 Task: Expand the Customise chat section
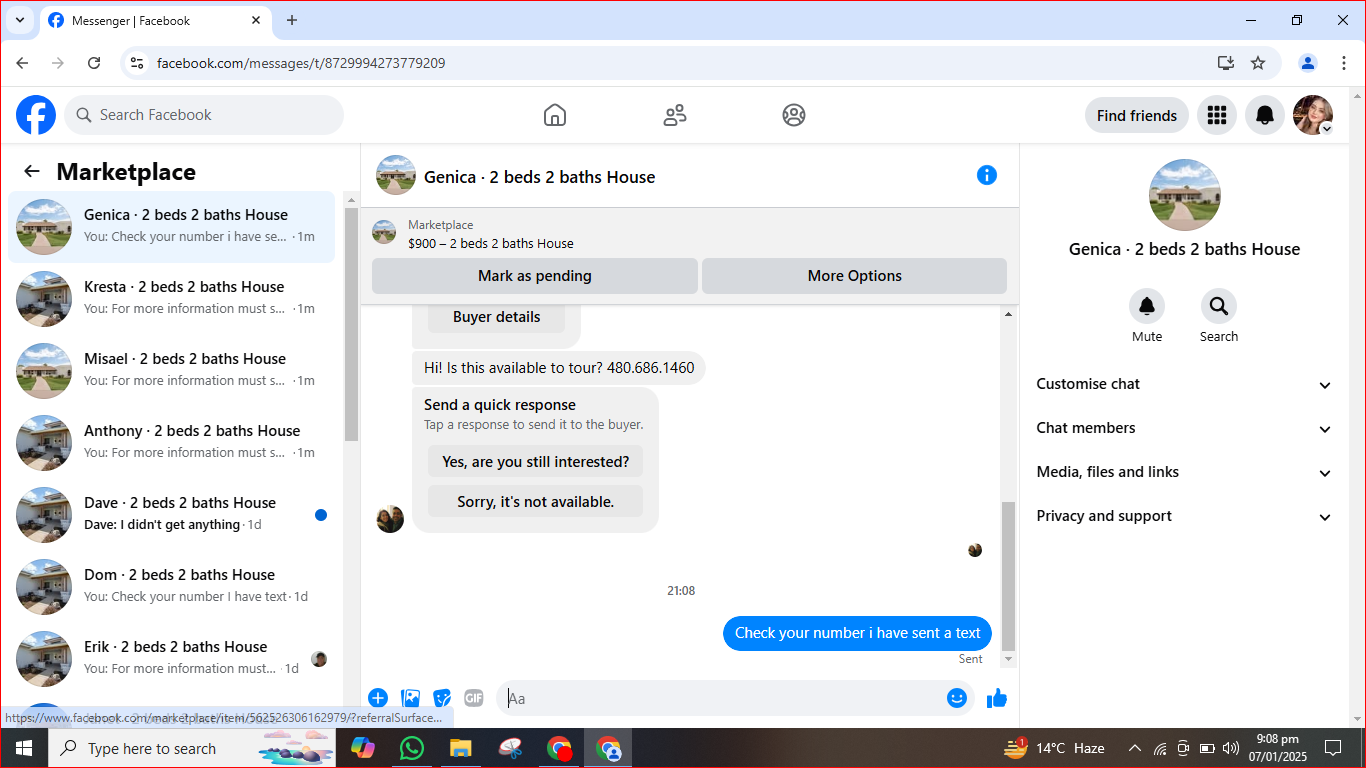click(1184, 384)
